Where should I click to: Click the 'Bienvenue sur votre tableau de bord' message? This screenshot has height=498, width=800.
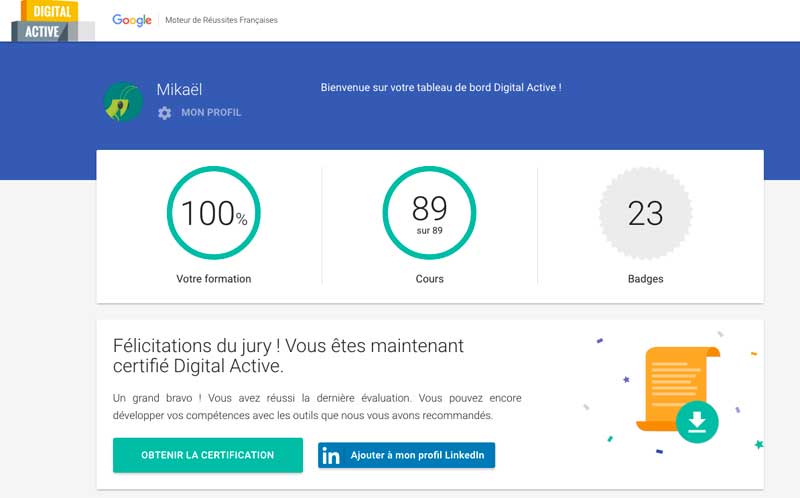tap(441, 87)
